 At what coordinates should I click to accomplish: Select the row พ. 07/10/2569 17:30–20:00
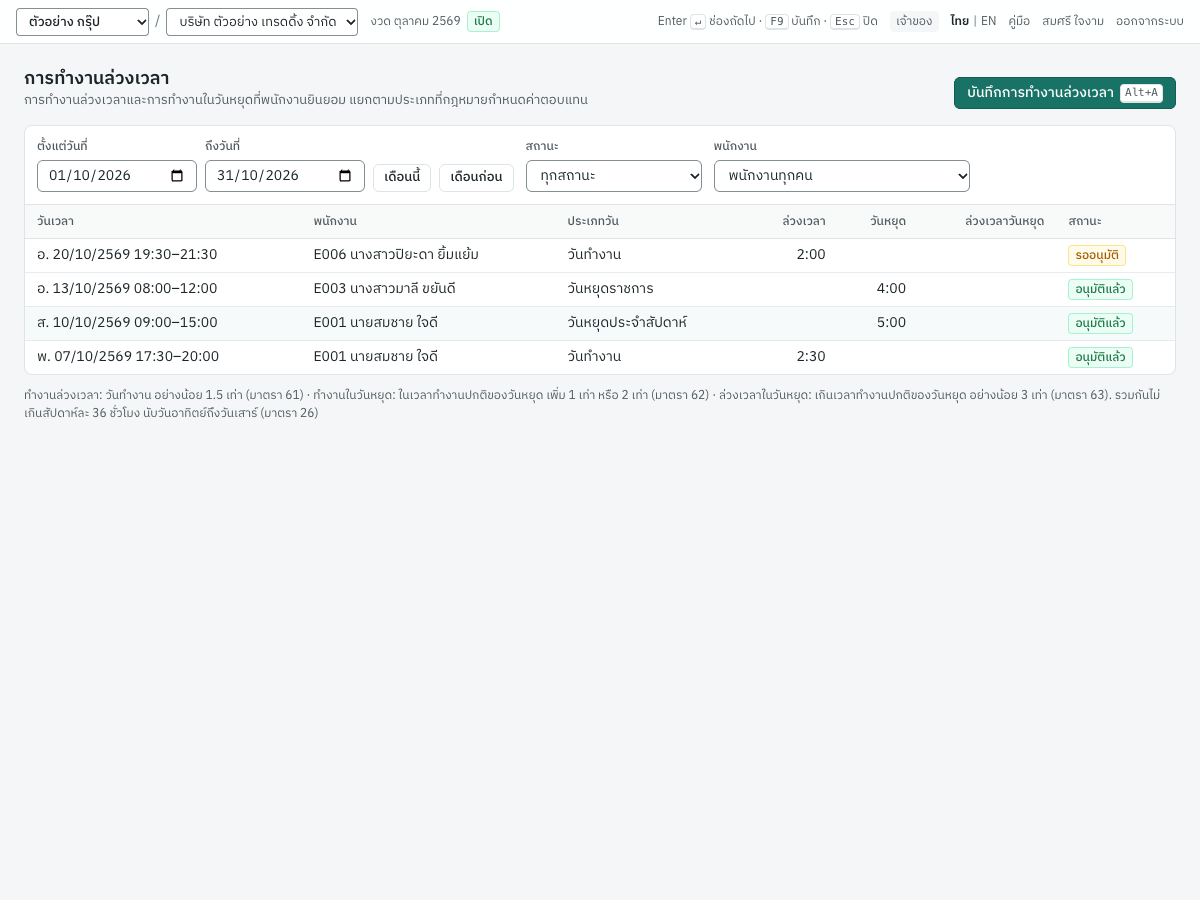pos(600,357)
